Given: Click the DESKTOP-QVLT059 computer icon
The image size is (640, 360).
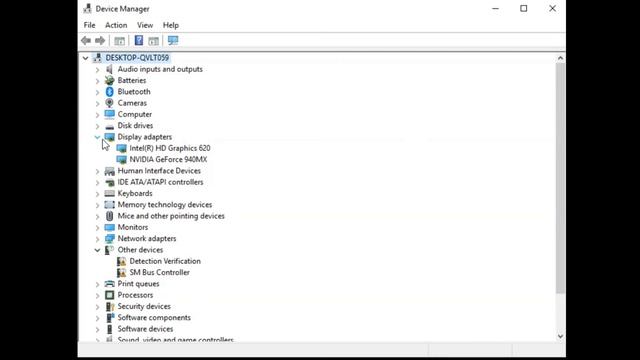Looking at the screenshot, I should 97,58.
